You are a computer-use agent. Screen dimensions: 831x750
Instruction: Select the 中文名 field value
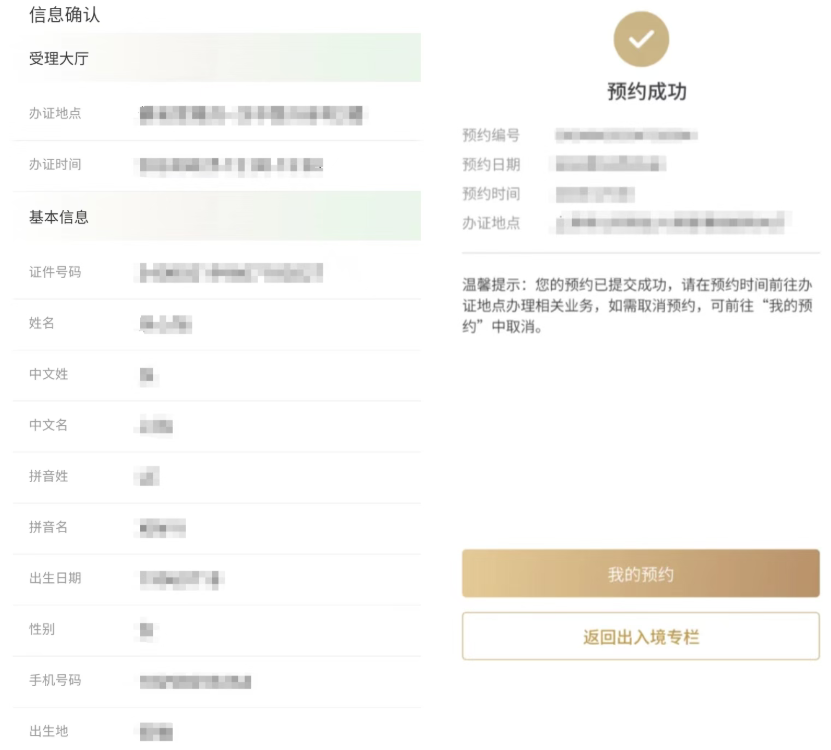(156, 426)
